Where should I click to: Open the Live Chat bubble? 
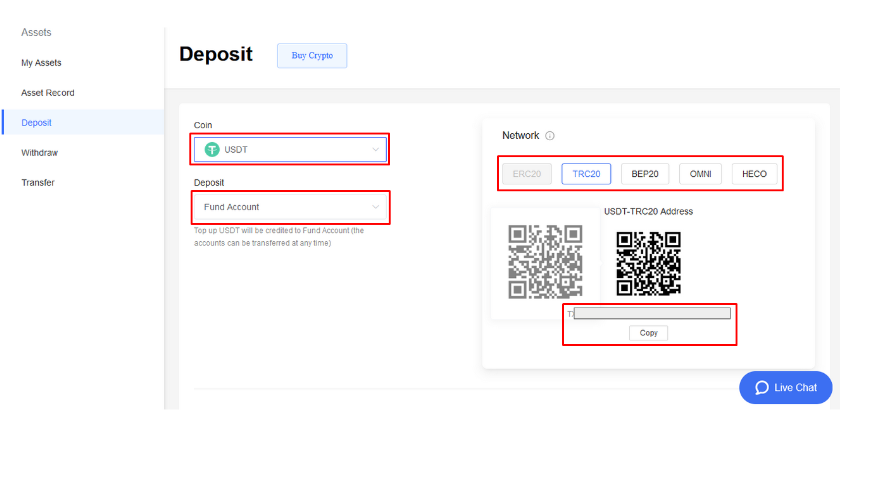point(785,388)
